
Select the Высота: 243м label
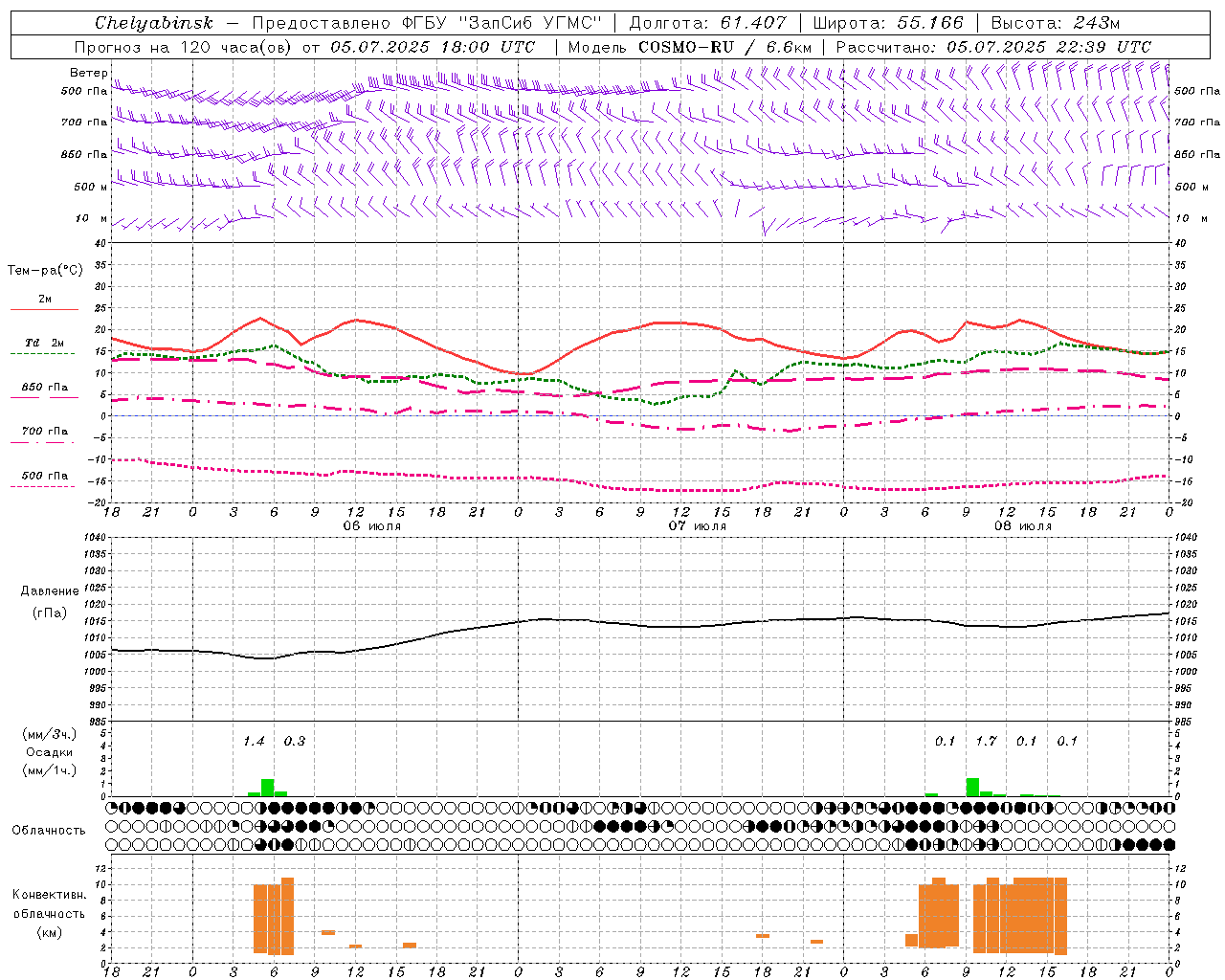click(1055, 23)
